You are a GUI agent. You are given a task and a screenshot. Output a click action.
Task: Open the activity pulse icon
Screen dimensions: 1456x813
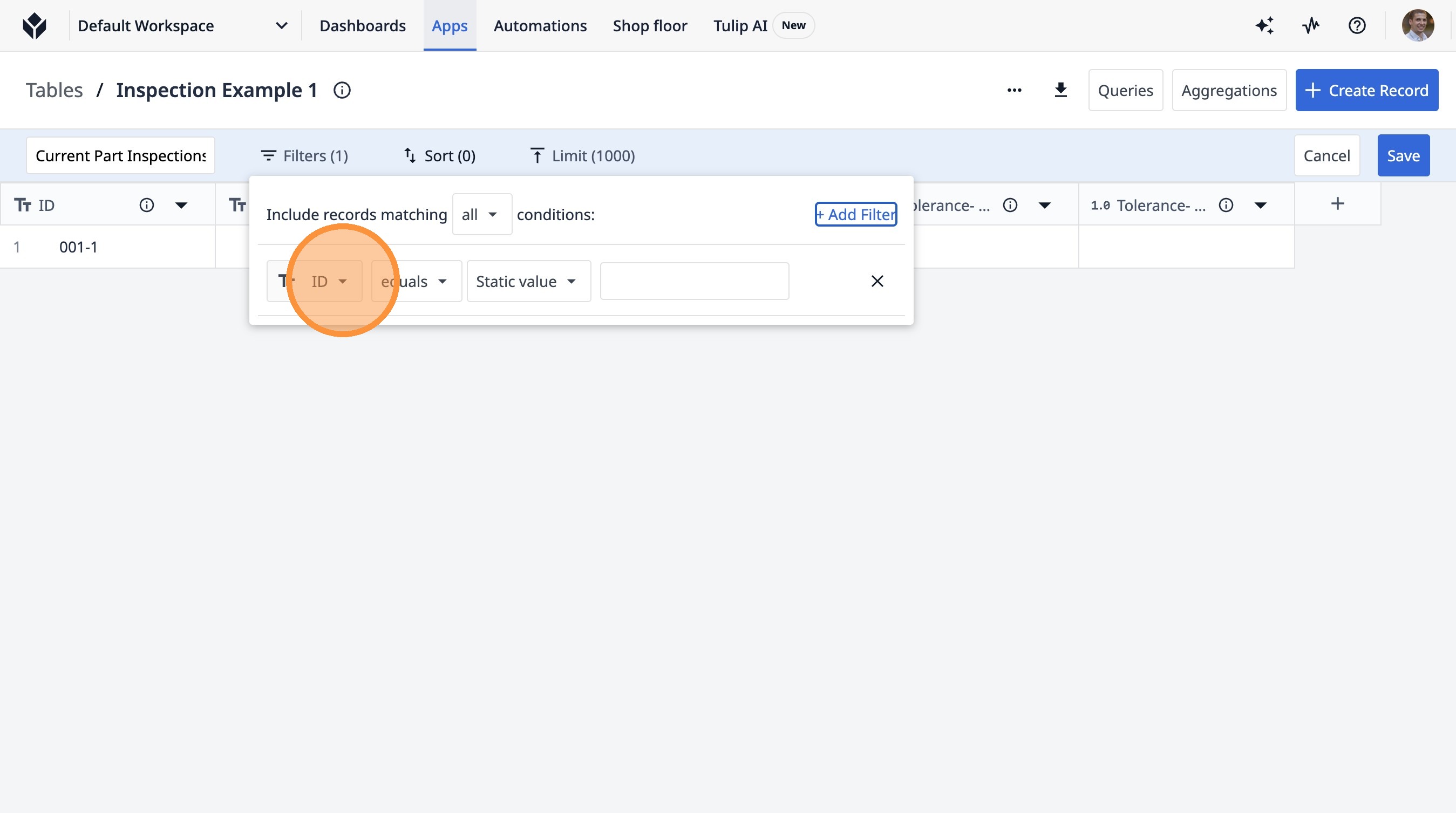[1311, 25]
